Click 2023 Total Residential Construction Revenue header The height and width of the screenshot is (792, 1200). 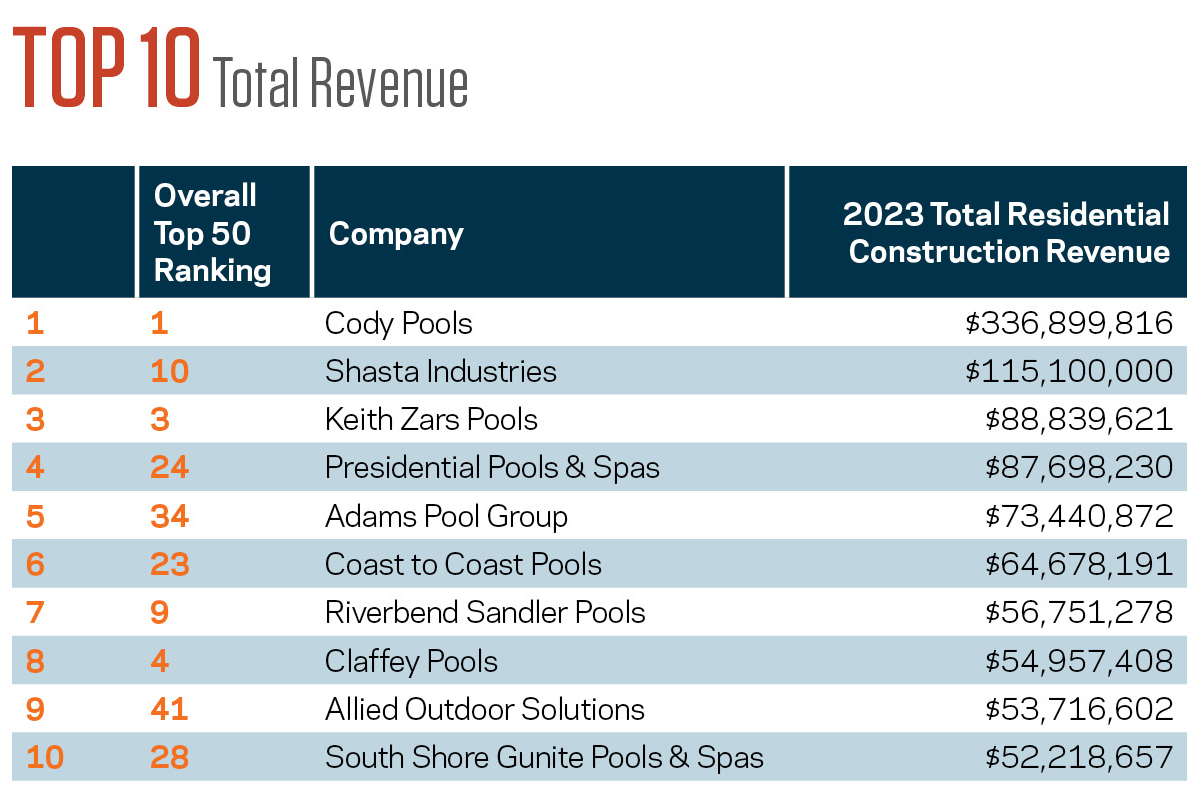[1007, 233]
